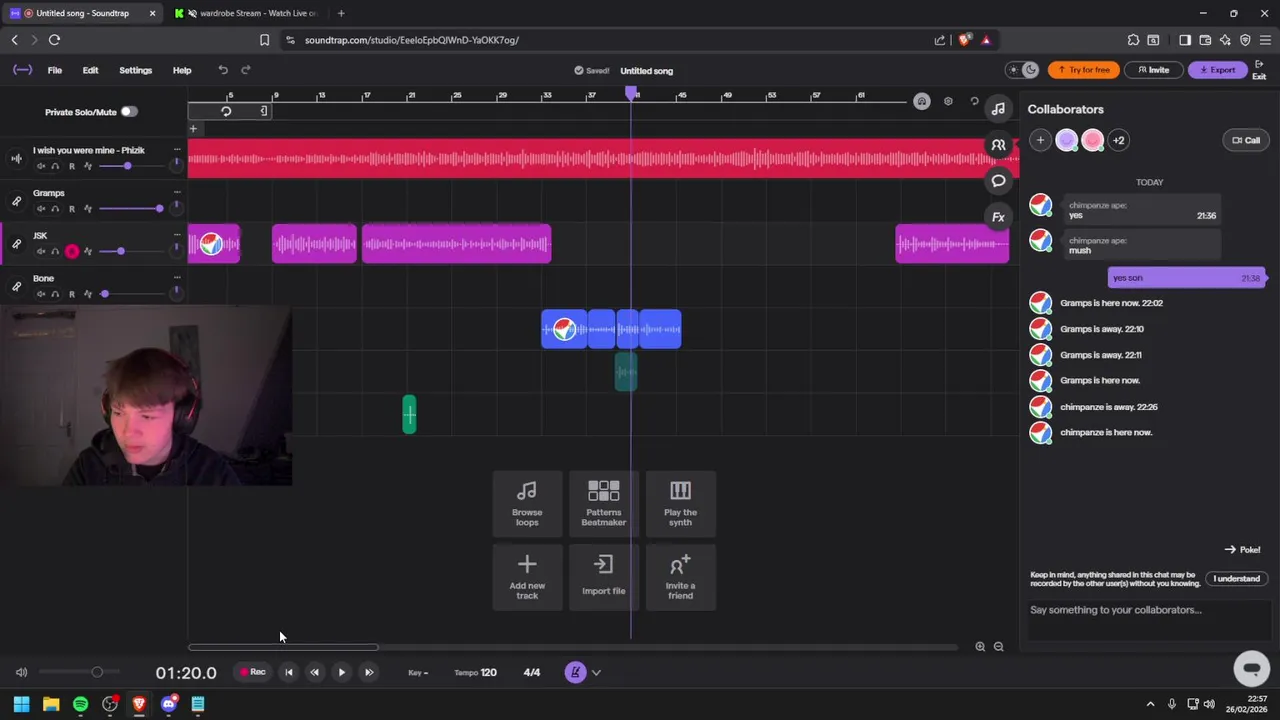Viewport: 1280px width, 720px height.
Task: Click the studio settings gear icon
Action: point(948,101)
